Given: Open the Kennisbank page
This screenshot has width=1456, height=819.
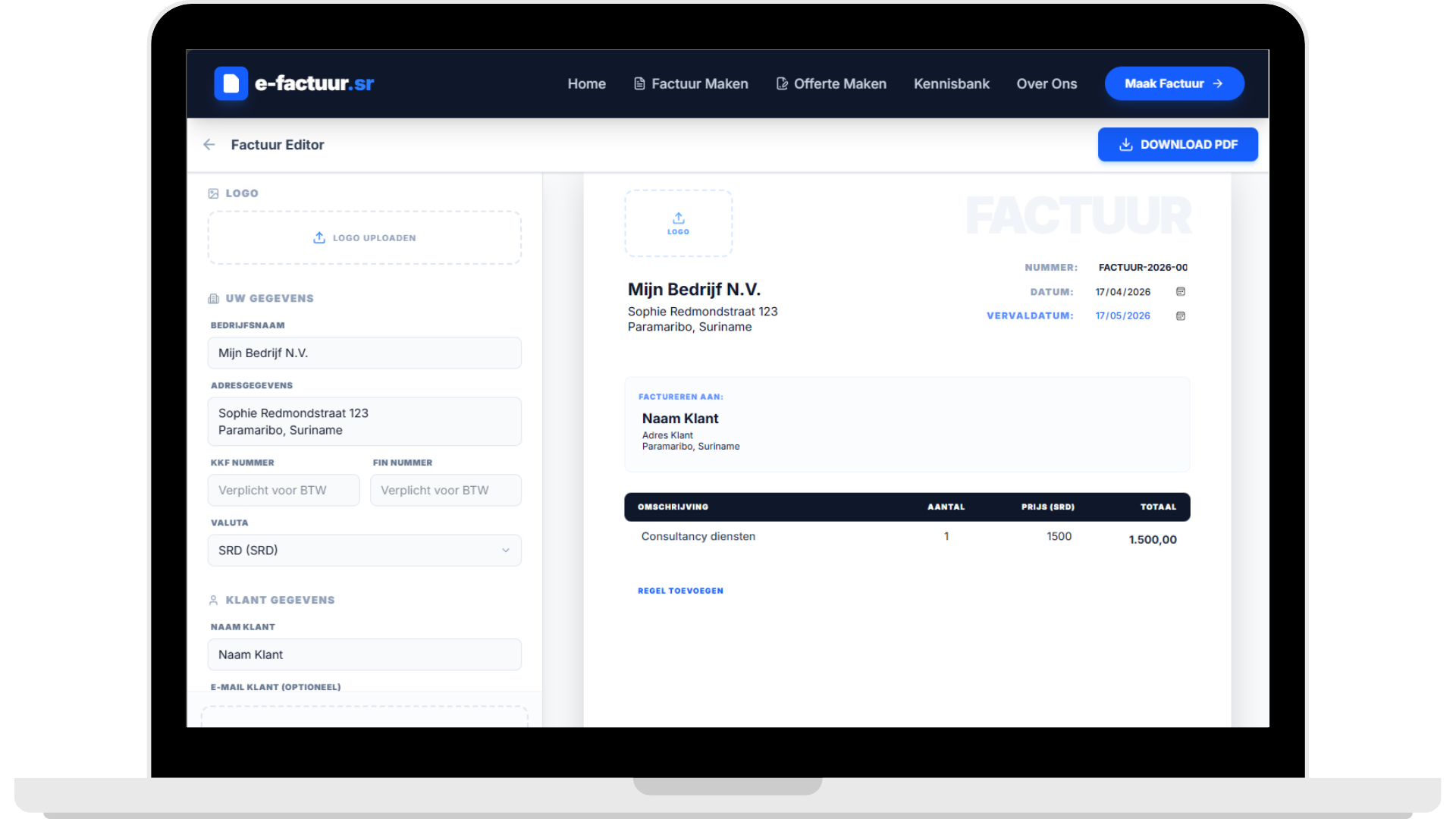Looking at the screenshot, I should [951, 83].
